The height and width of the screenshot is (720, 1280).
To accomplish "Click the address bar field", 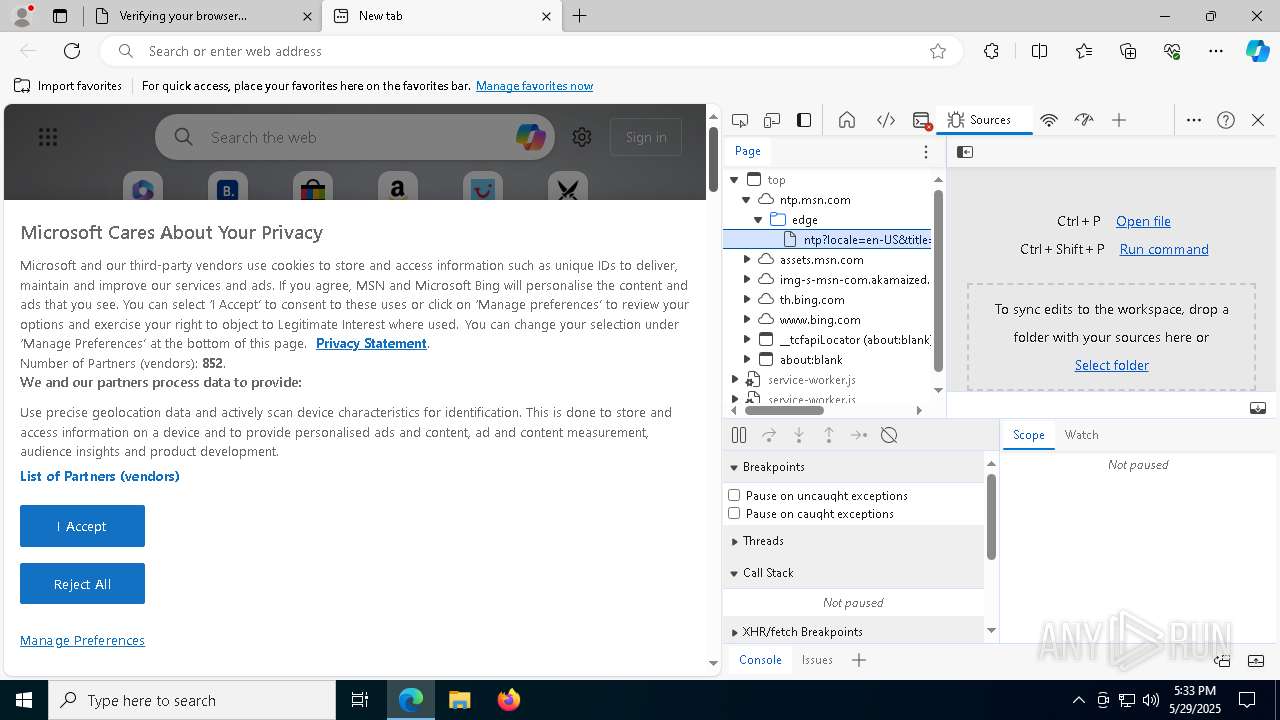I will (x=531, y=51).
